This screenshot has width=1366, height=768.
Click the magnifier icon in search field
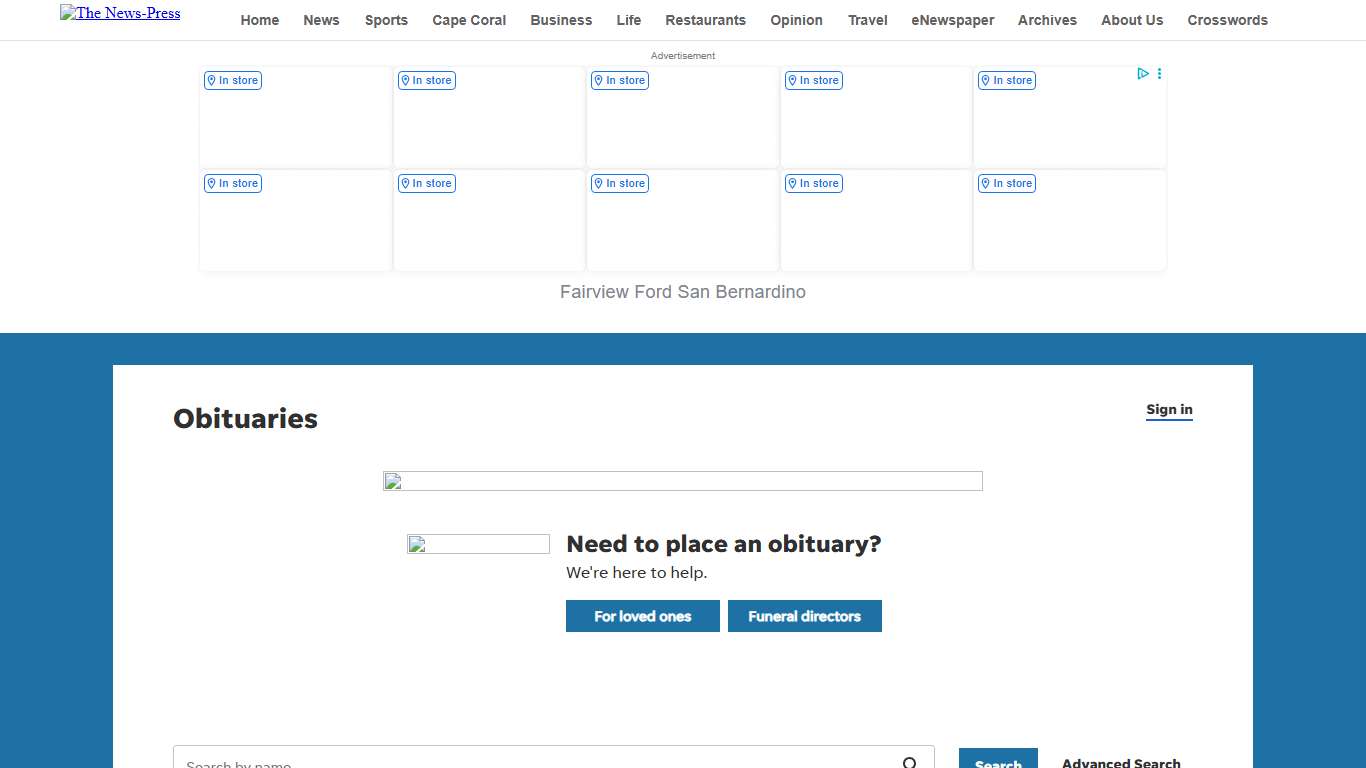[910, 763]
